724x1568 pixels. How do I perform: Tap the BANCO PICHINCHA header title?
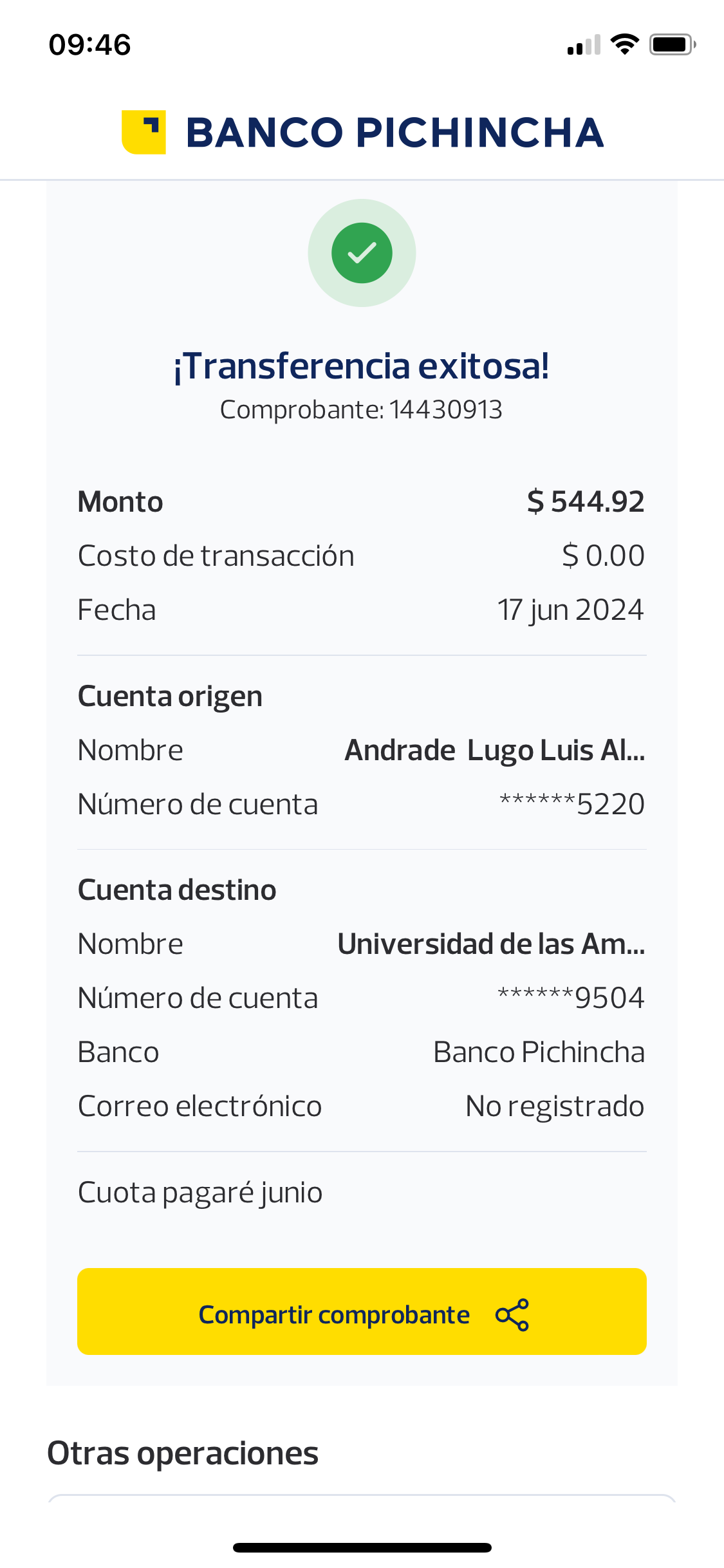click(394, 133)
